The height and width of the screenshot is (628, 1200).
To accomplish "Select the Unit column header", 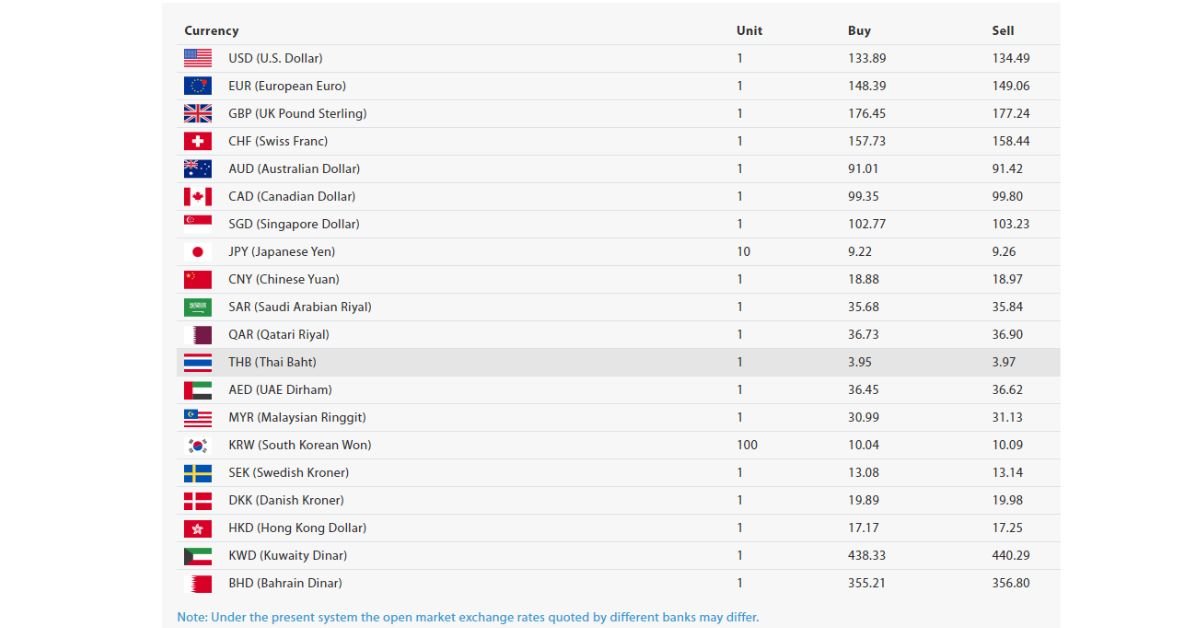I will point(749,31).
